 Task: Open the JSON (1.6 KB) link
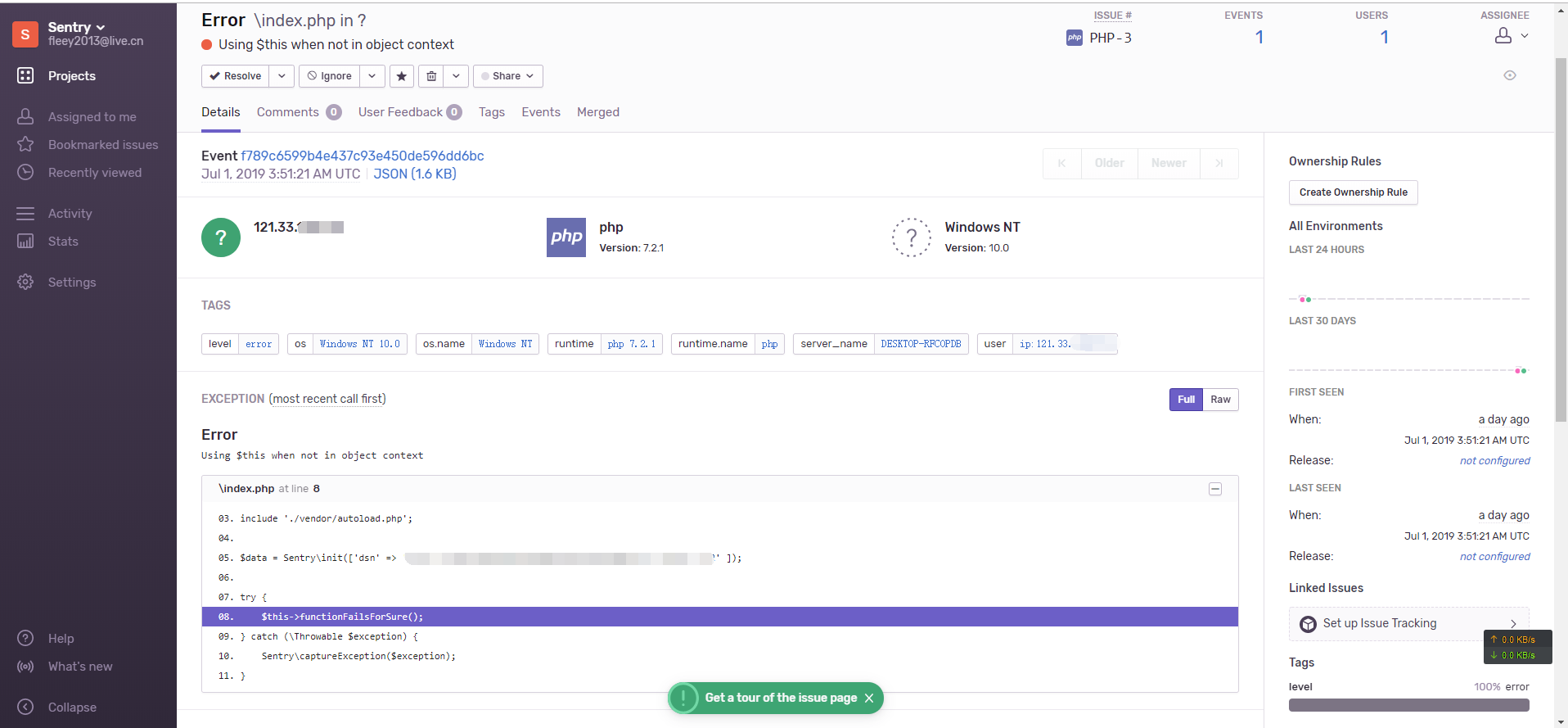tap(415, 174)
